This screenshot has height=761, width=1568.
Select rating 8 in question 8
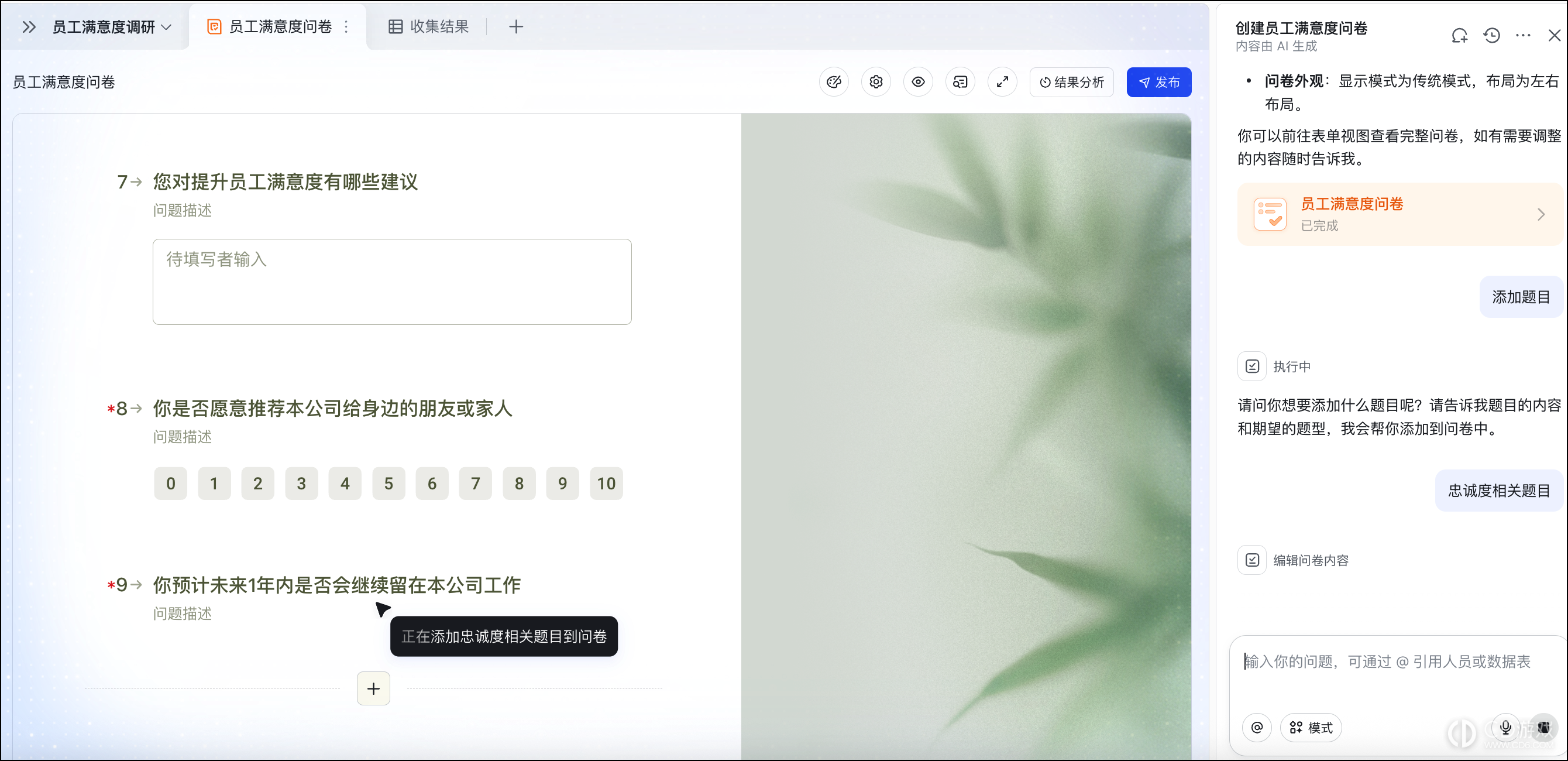(x=519, y=484)
